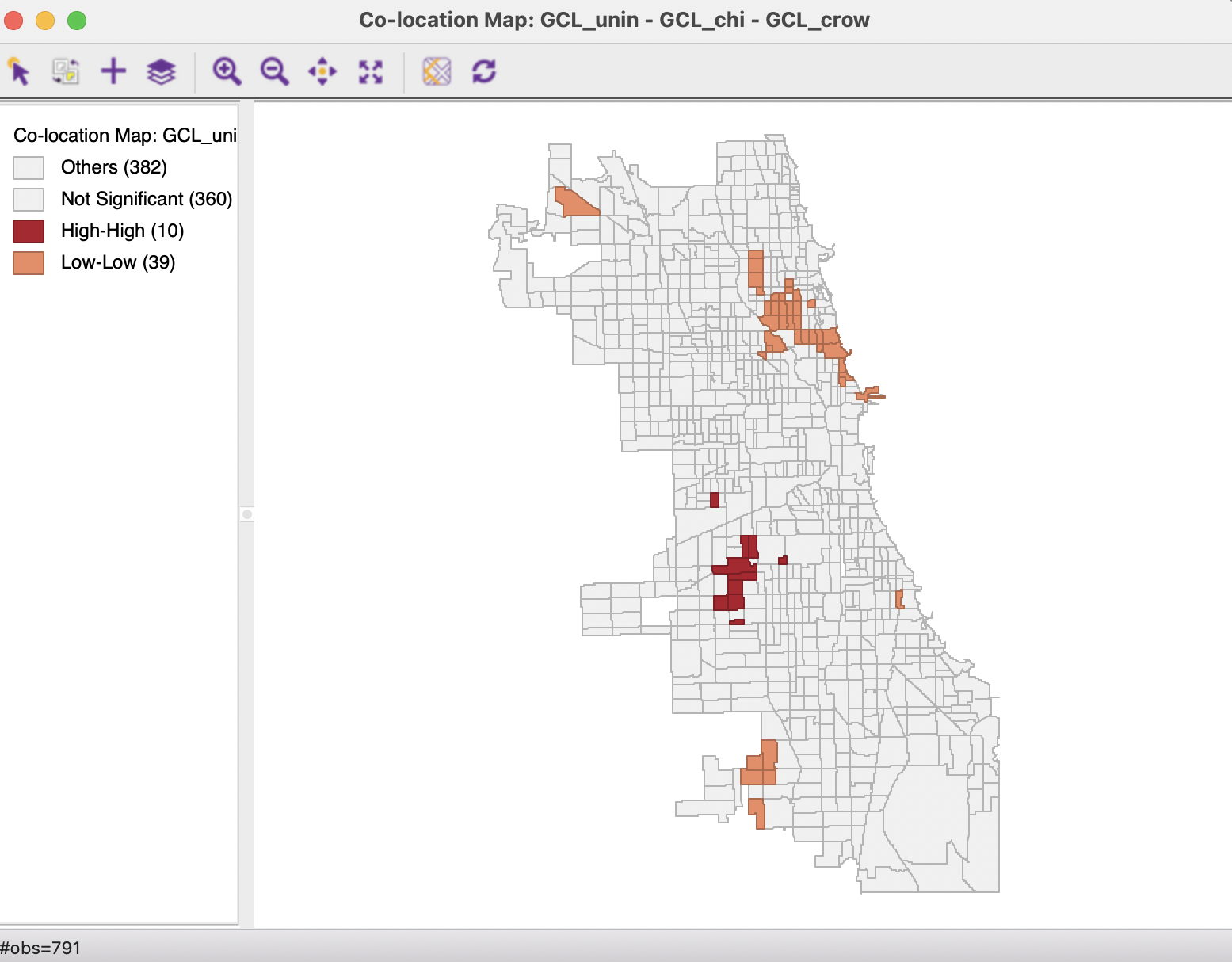Click the Invert Selection tool icon
This screenshot has width=1232, height=962.
pyautogui.click(x=66, y=71)
